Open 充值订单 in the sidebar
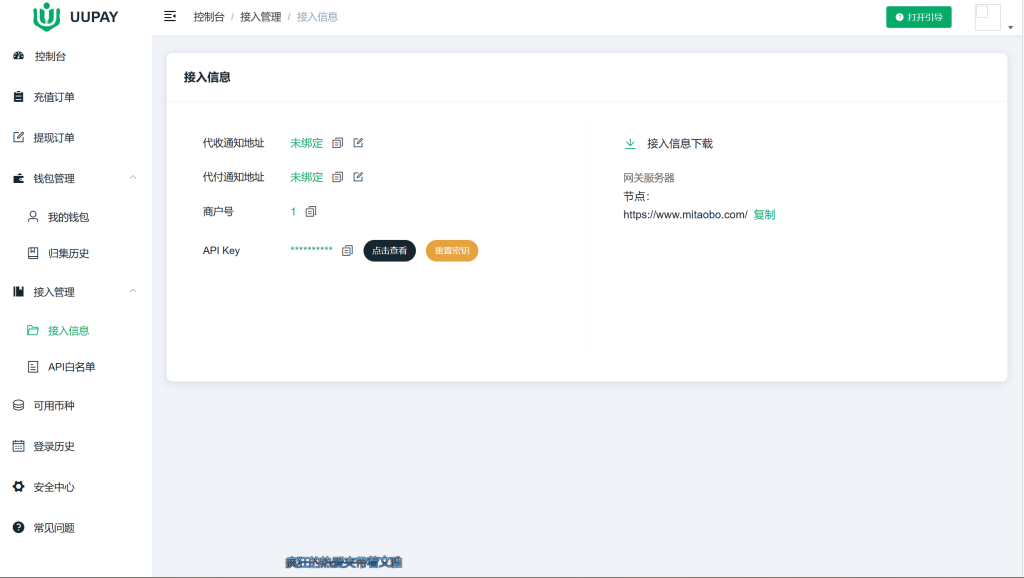The image size is (1024, 578). point(54,97)
